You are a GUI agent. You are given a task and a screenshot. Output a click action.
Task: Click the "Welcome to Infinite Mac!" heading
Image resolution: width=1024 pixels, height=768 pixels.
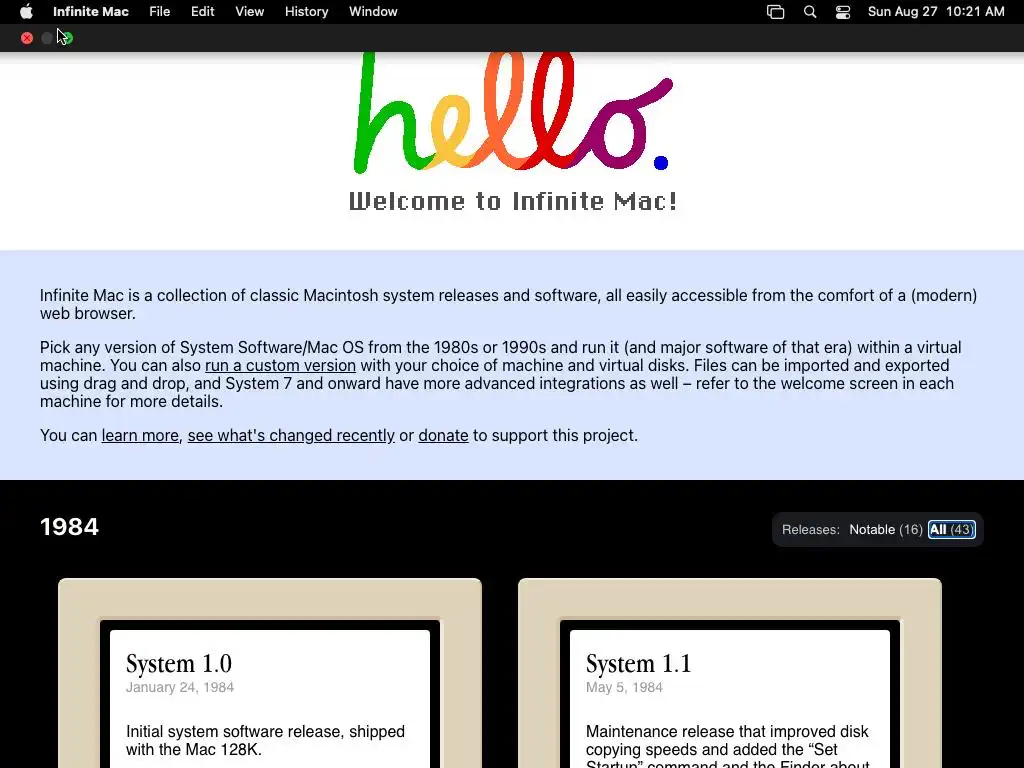(513, 201)
